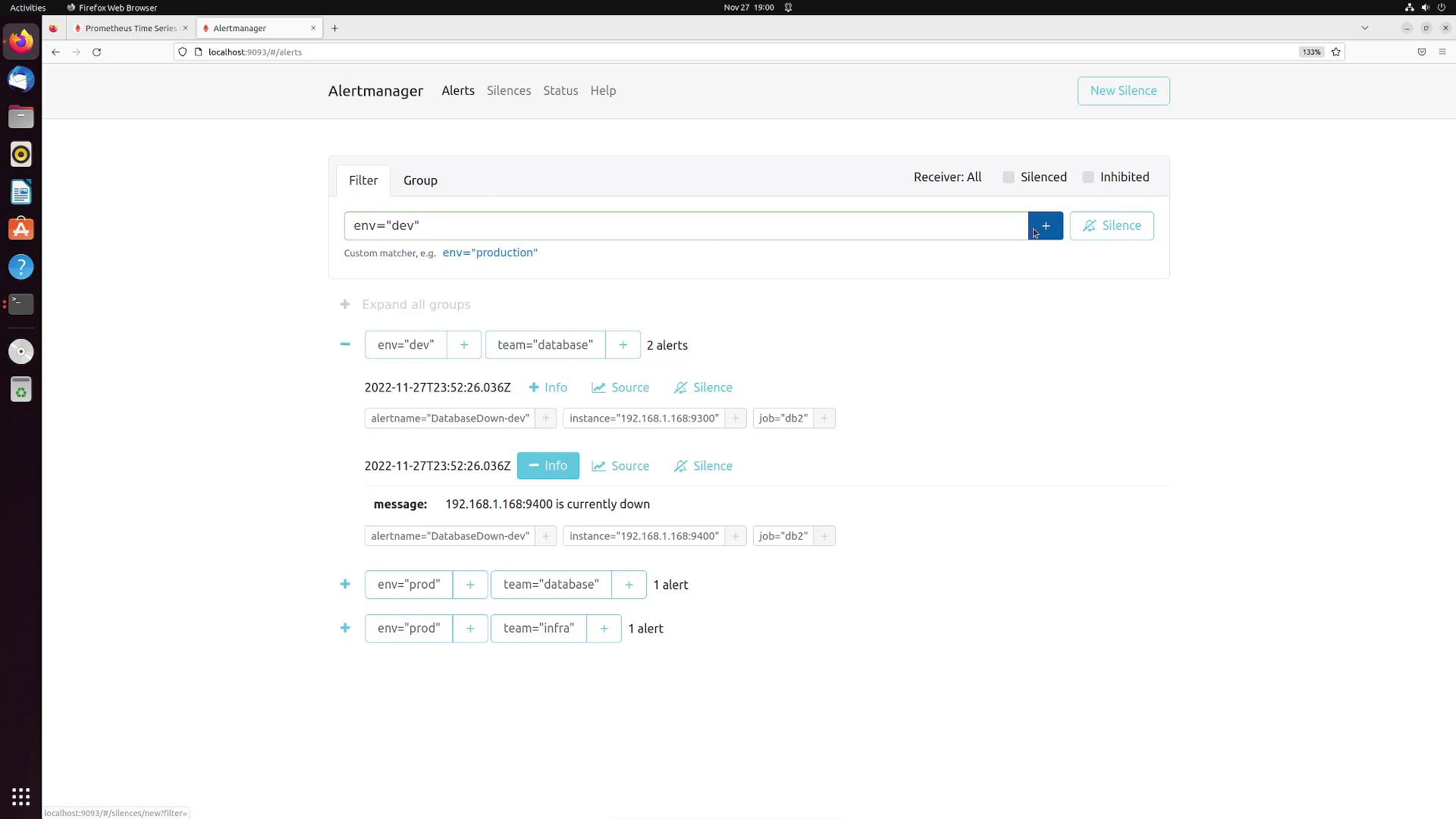Viewport: 1456px width, 819px height.
Task: Add instance 192.168.1.168:9300 label to filter
Action: (735, 419)
